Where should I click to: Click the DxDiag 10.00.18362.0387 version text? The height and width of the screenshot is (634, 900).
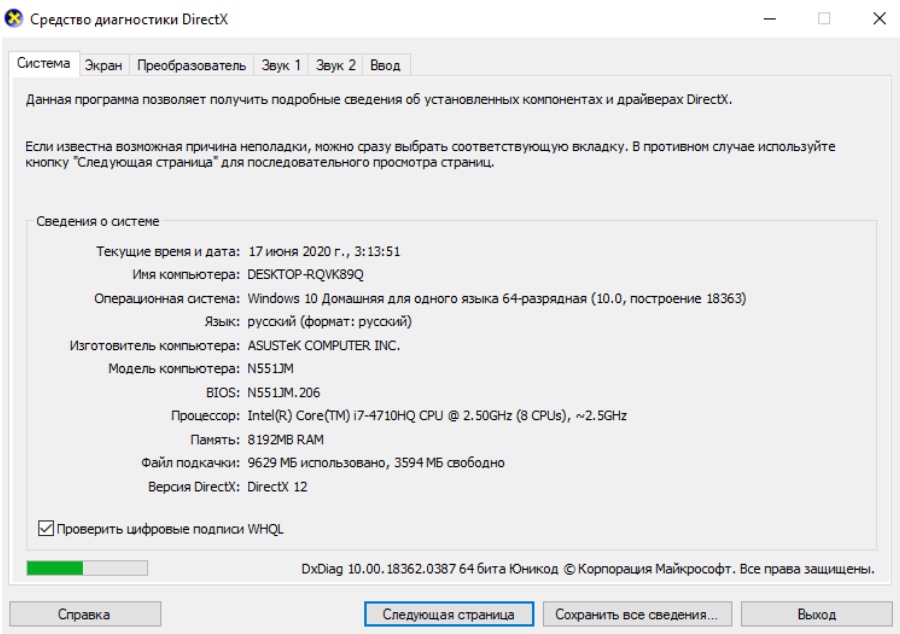(x=379, y=569)
